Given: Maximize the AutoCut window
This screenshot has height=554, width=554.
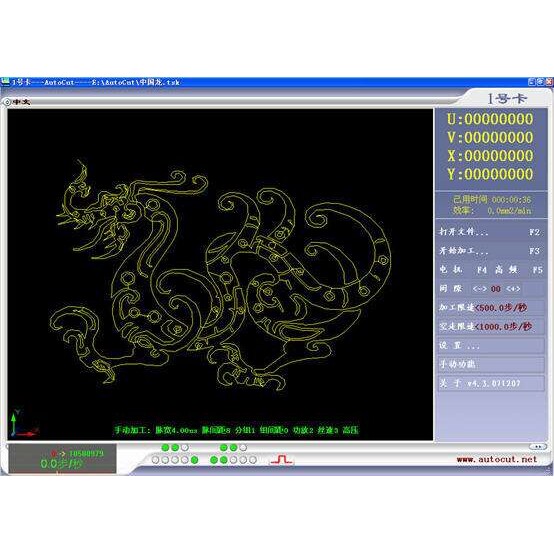Looking at the screenshot, I should (540, 82).
